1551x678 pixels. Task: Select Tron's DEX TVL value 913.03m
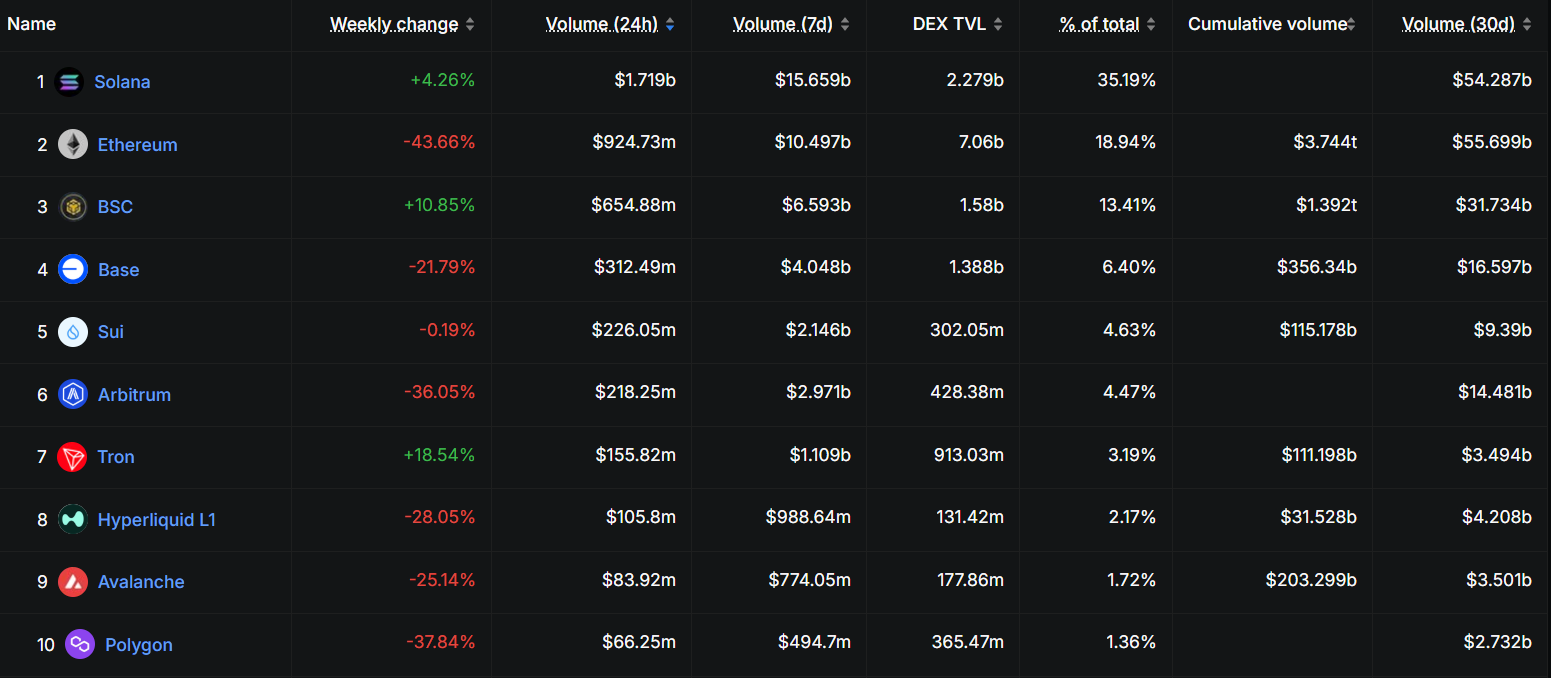967,455
